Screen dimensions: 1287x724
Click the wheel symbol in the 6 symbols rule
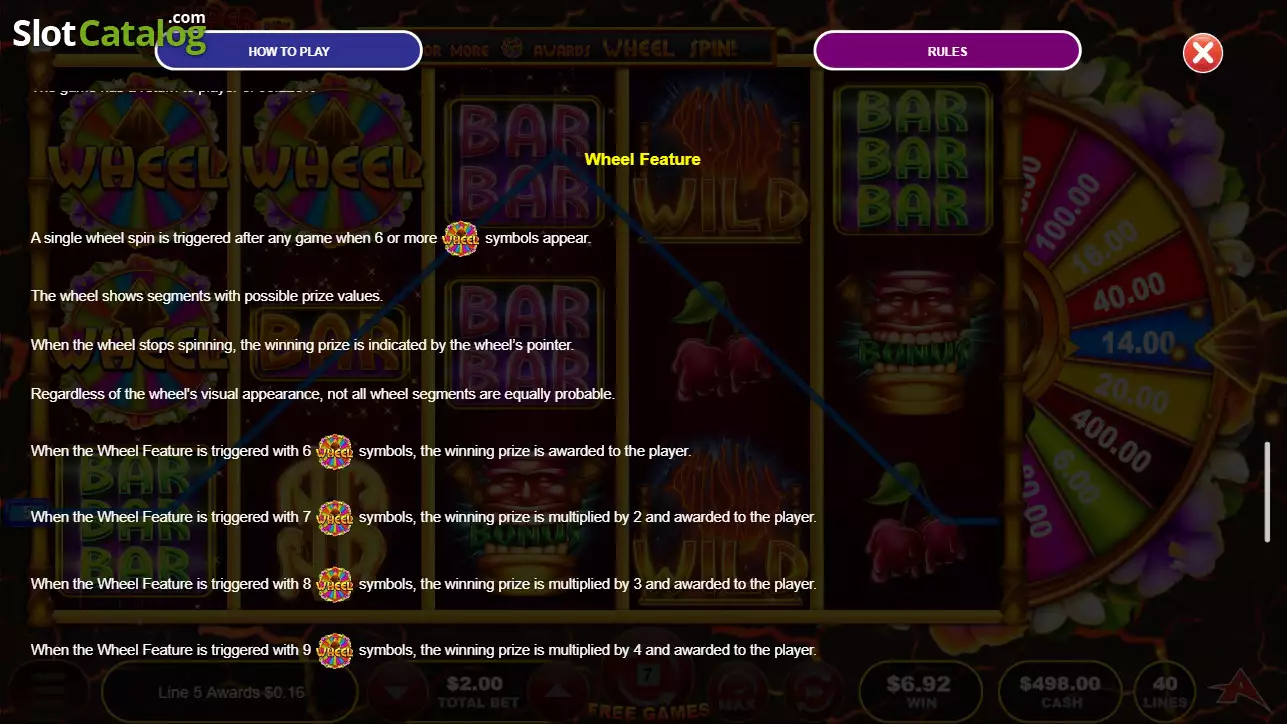[x=335, y=452]
